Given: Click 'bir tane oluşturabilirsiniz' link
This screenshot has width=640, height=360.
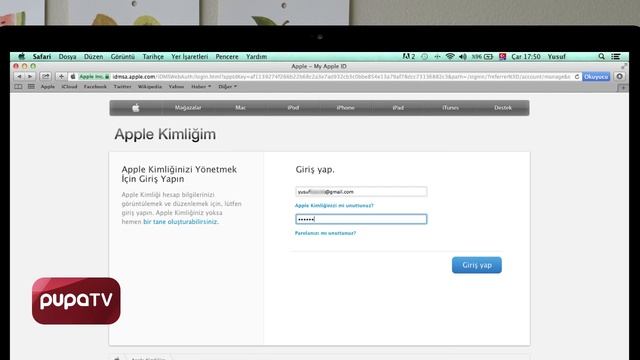Looking at the screenshot, I should pos(180,222).
